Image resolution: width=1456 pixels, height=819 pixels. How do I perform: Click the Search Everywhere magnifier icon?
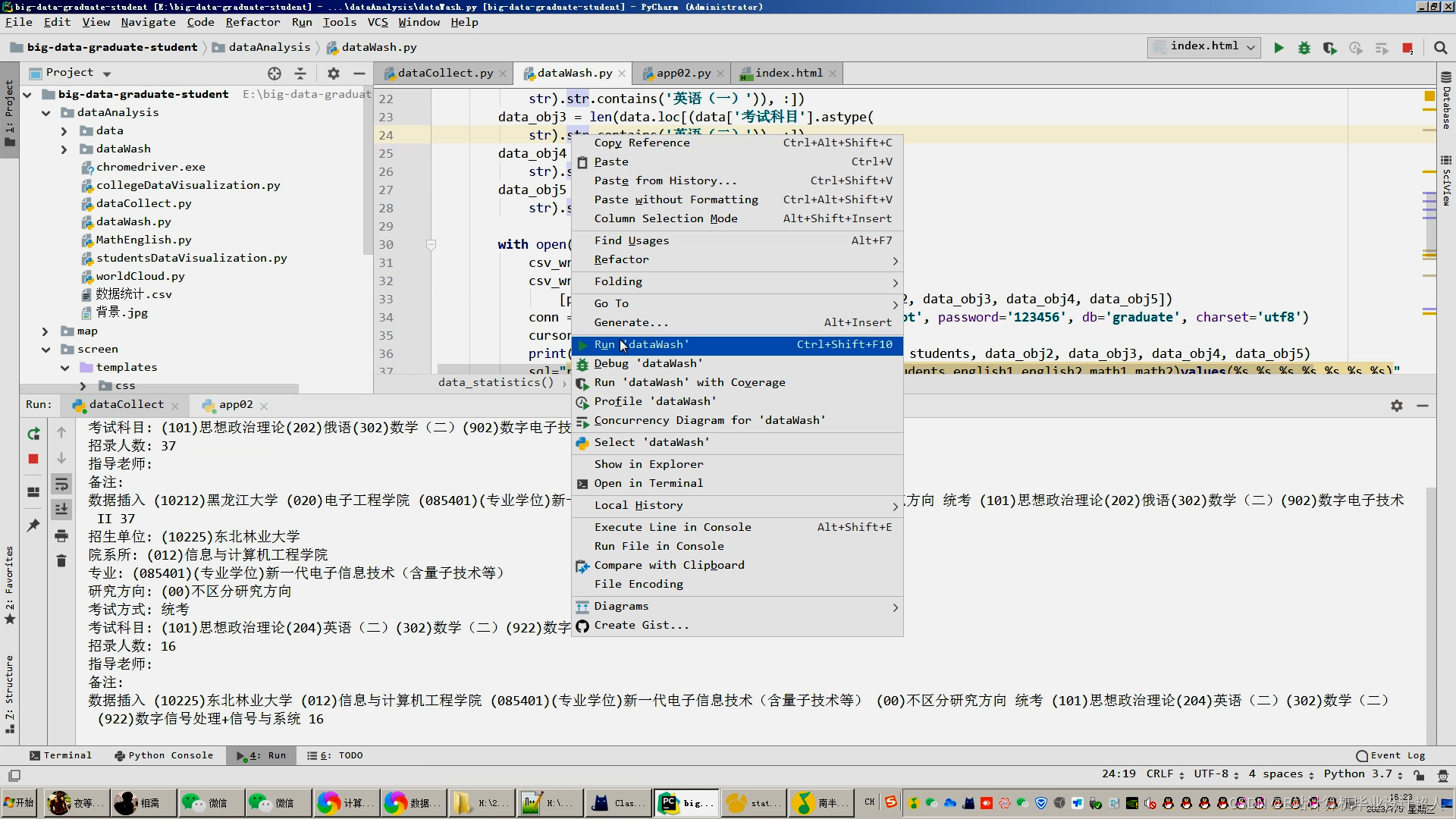1440,48
